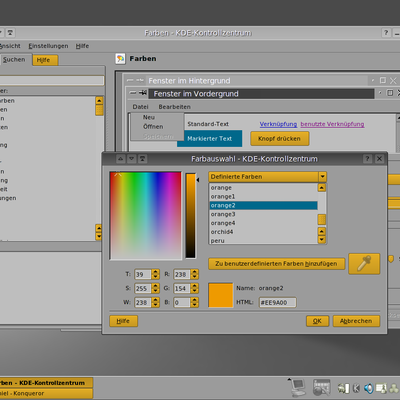The image size is (400, 400).
Task: Adjust the G (green) value stepper
Action: point(195,288)
